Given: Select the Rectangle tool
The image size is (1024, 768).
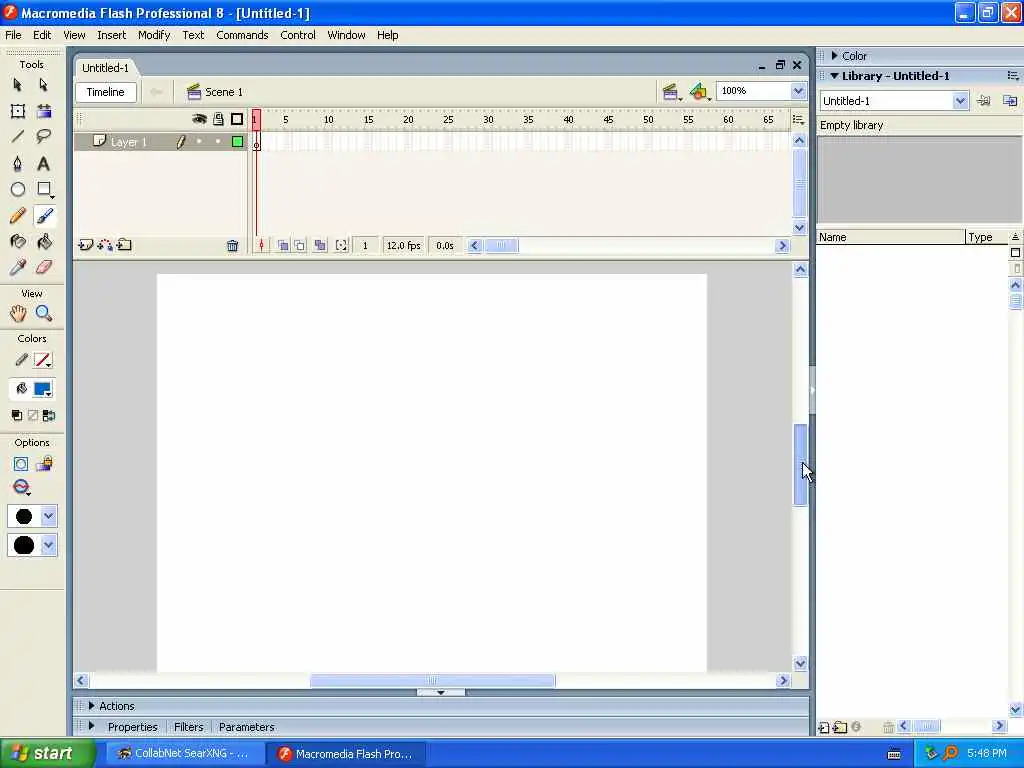Looking at the screenshot, I should pyautogui.click(x=44, y=189).
